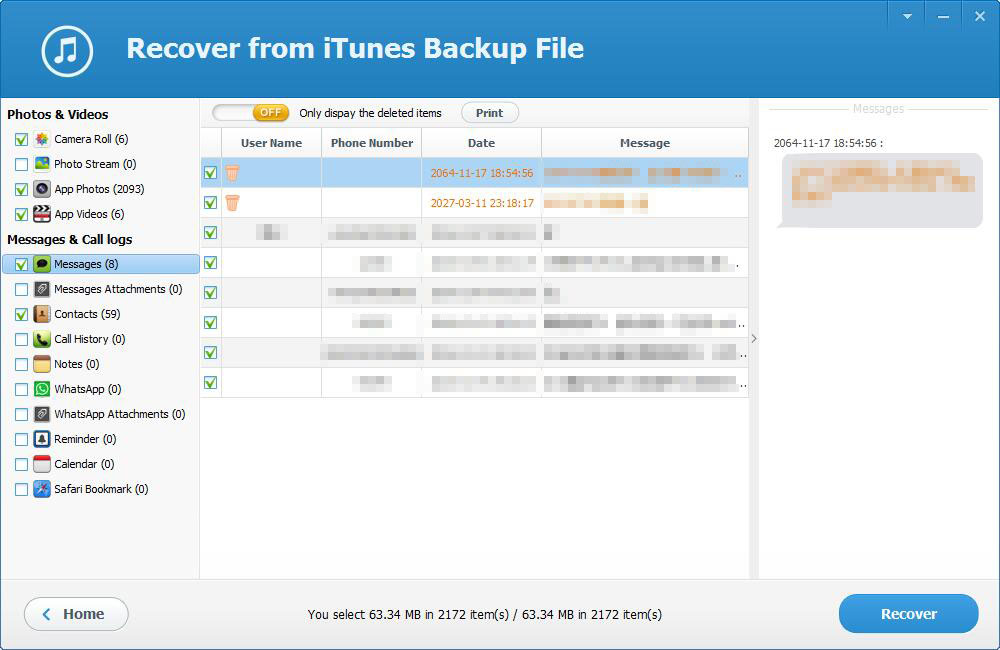Go back with the Home button
Viewport: 1000px width, 650px height.
[76, 614]
